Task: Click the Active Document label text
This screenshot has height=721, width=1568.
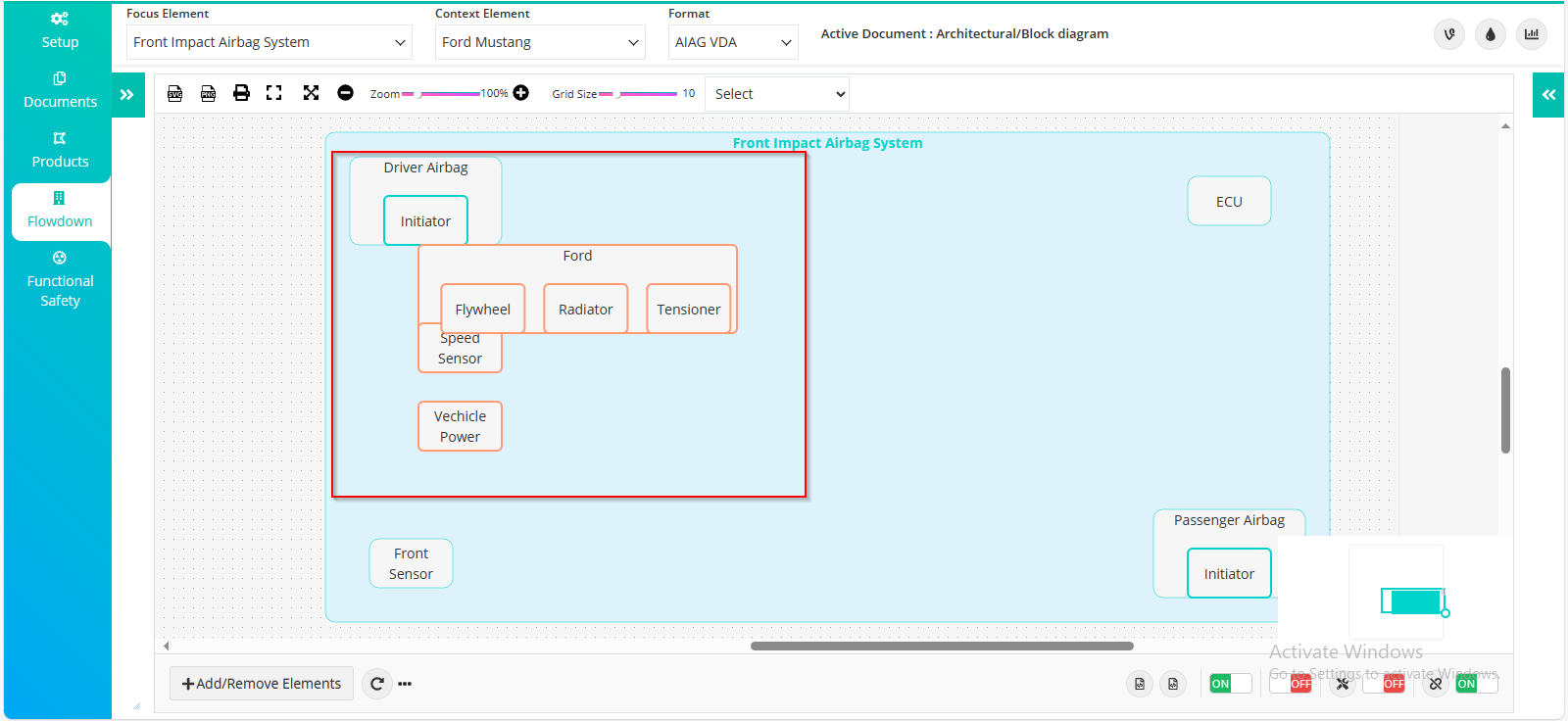Action: point(964,33)
